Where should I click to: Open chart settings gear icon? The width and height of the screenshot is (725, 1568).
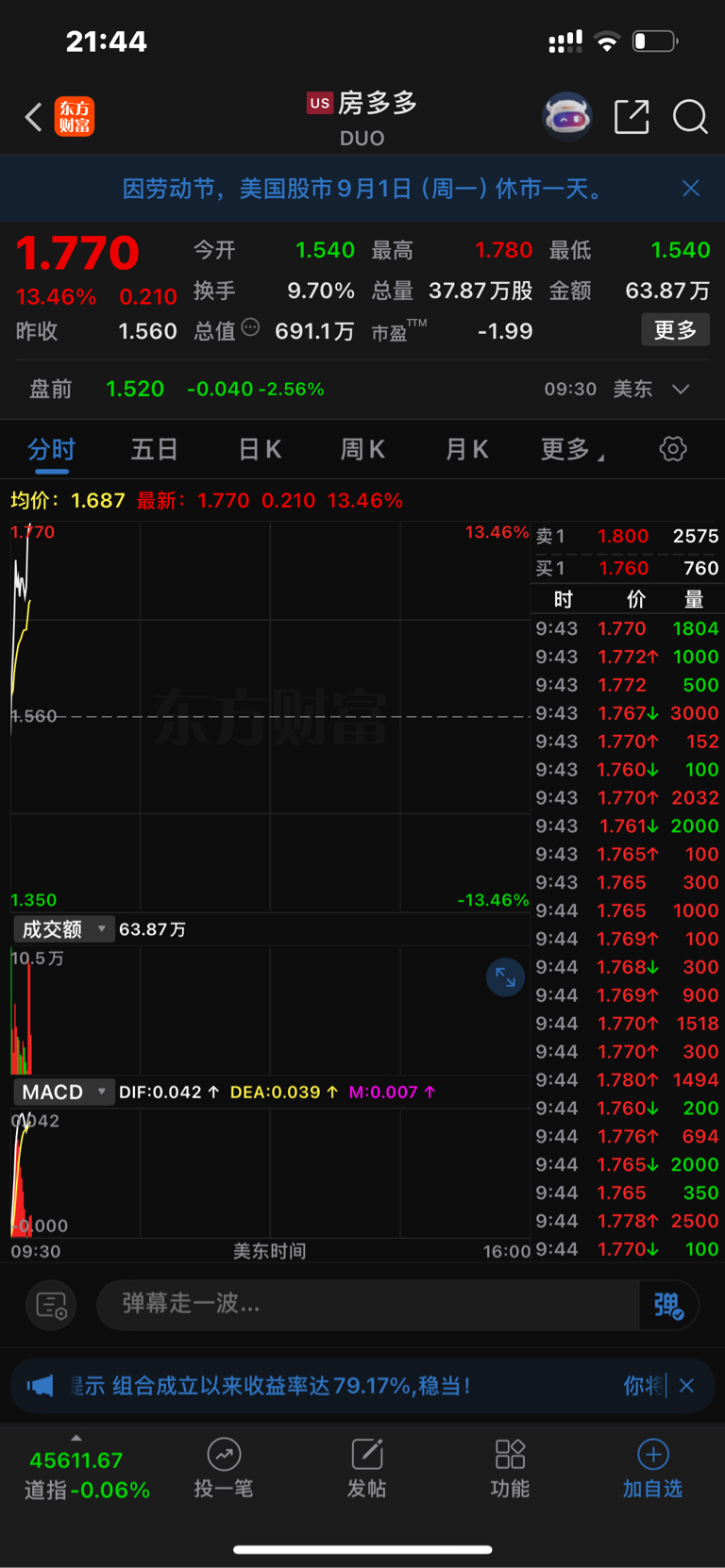coord(673,449)
